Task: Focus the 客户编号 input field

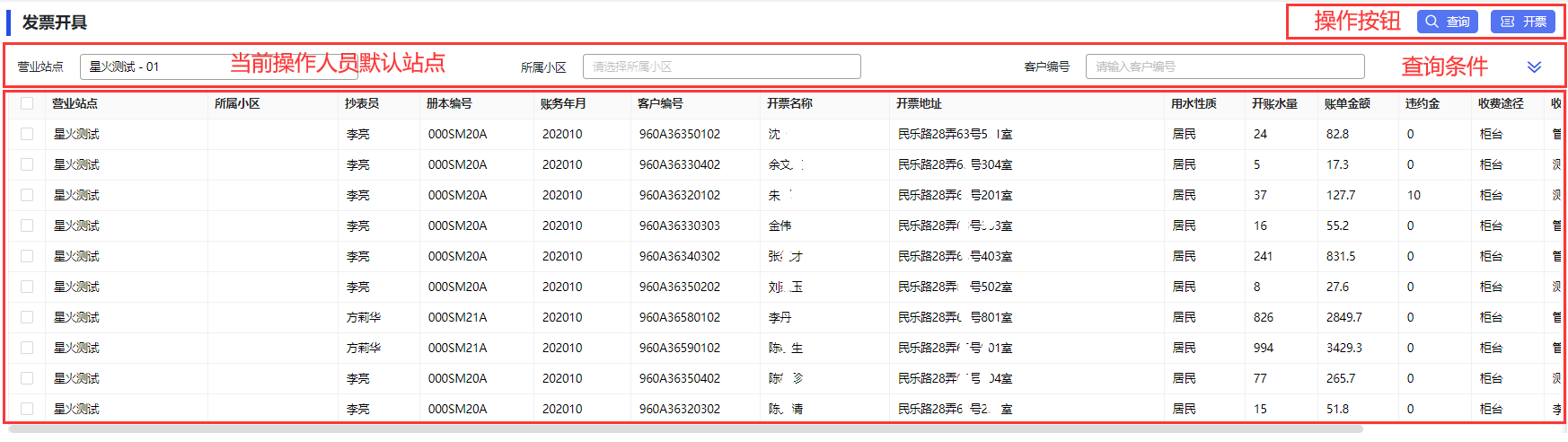Action: [1225, 66]
